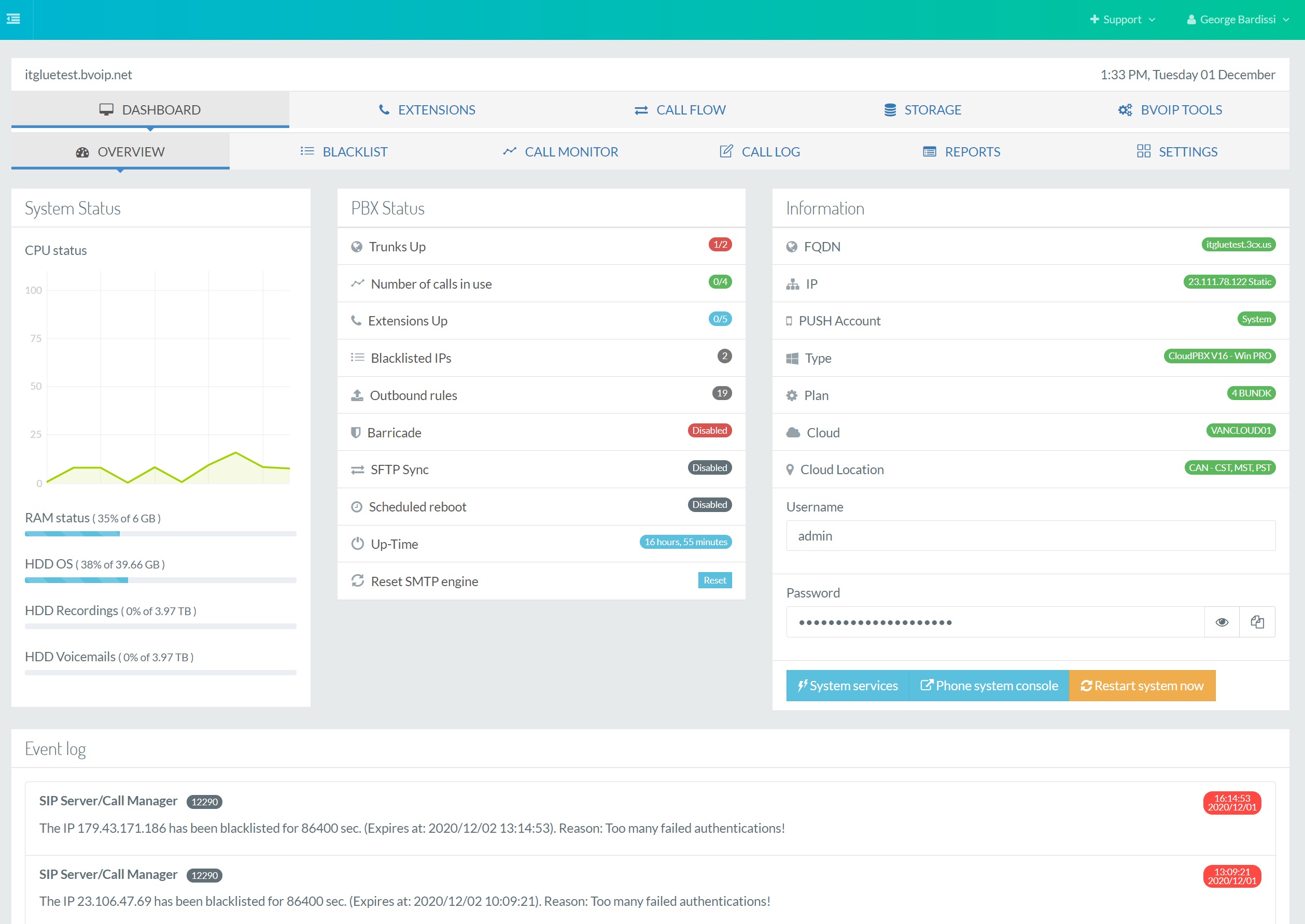Click the SFTP Sync icon
The height and width of the screenshot is (924, 1305).
(x=357, y=468)
